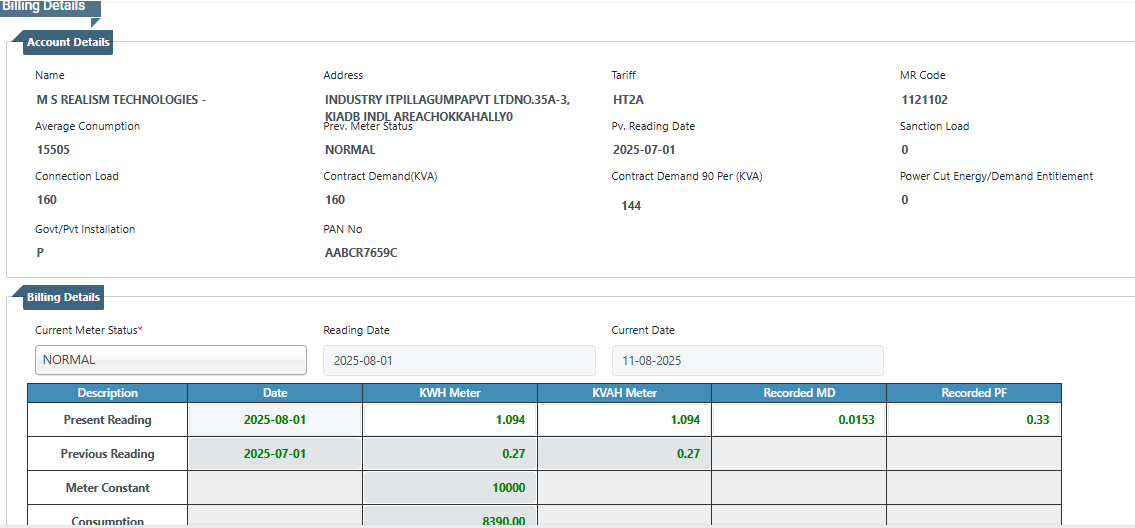Click the Previous Reading date cell
1135x528 pixels.
275,454
